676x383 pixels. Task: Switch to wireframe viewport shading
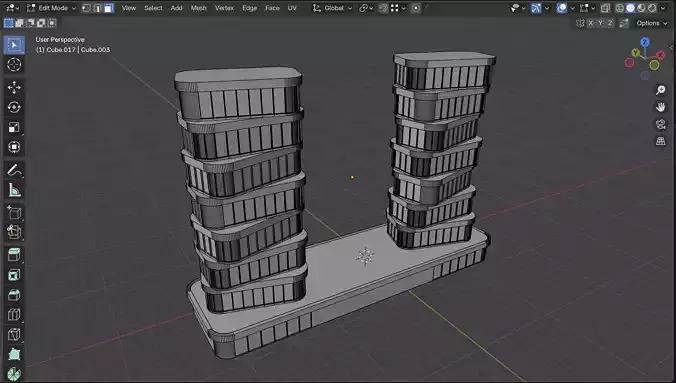click(620, 8)
